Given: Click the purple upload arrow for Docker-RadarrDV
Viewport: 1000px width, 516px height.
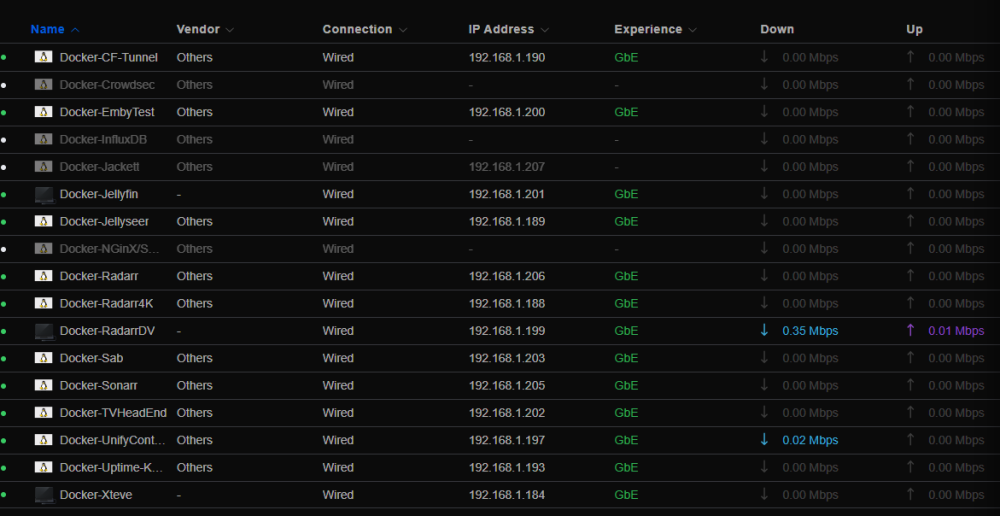Looking at the screenshot, I should [911, 330].
